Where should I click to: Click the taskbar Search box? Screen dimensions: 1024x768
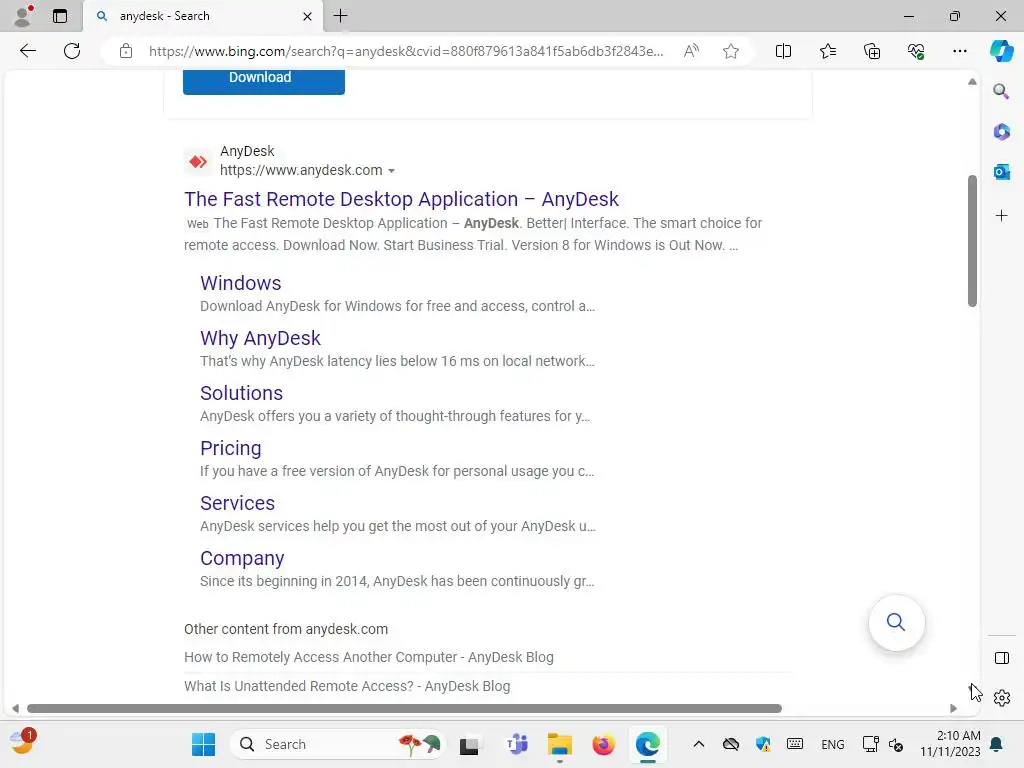(337, 744)
